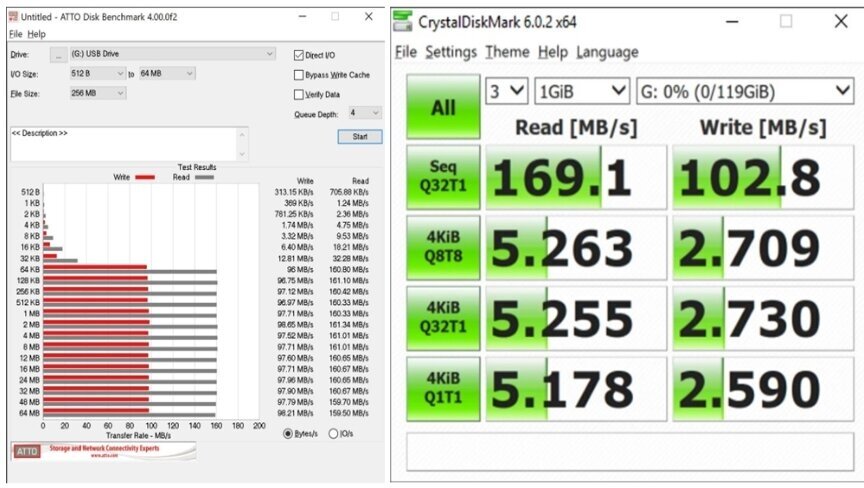
Task: Click the Read [MB/s] column header
Action: tap(576, 128)
